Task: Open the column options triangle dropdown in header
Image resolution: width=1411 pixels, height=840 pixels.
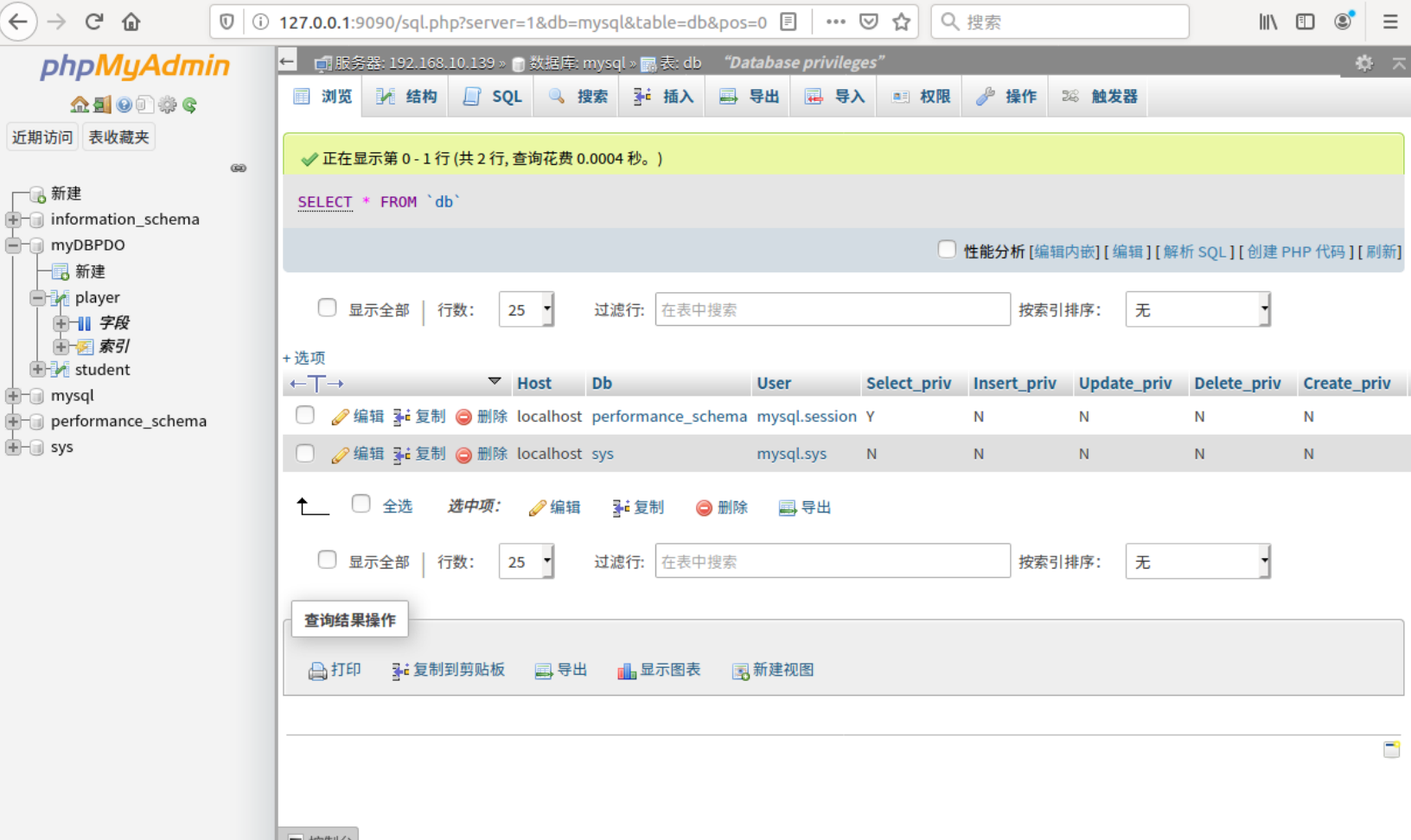Action: pos(495,381)
